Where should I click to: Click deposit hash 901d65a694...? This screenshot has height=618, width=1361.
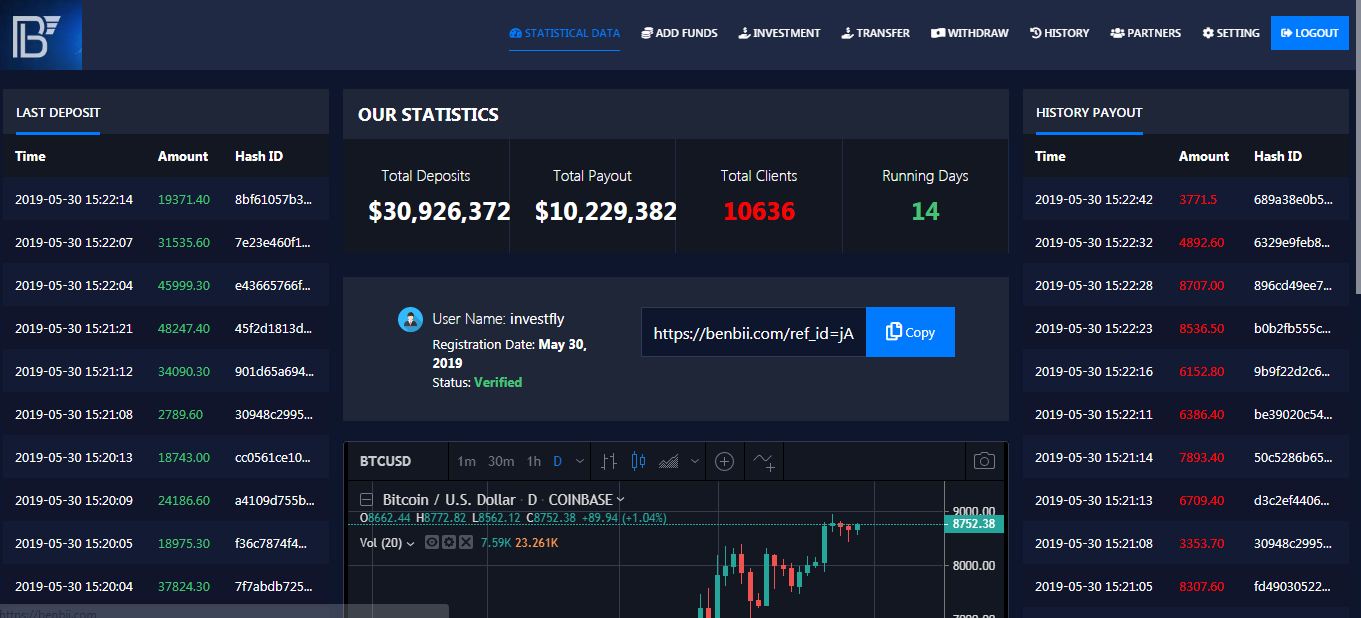(x=275, y=371)
